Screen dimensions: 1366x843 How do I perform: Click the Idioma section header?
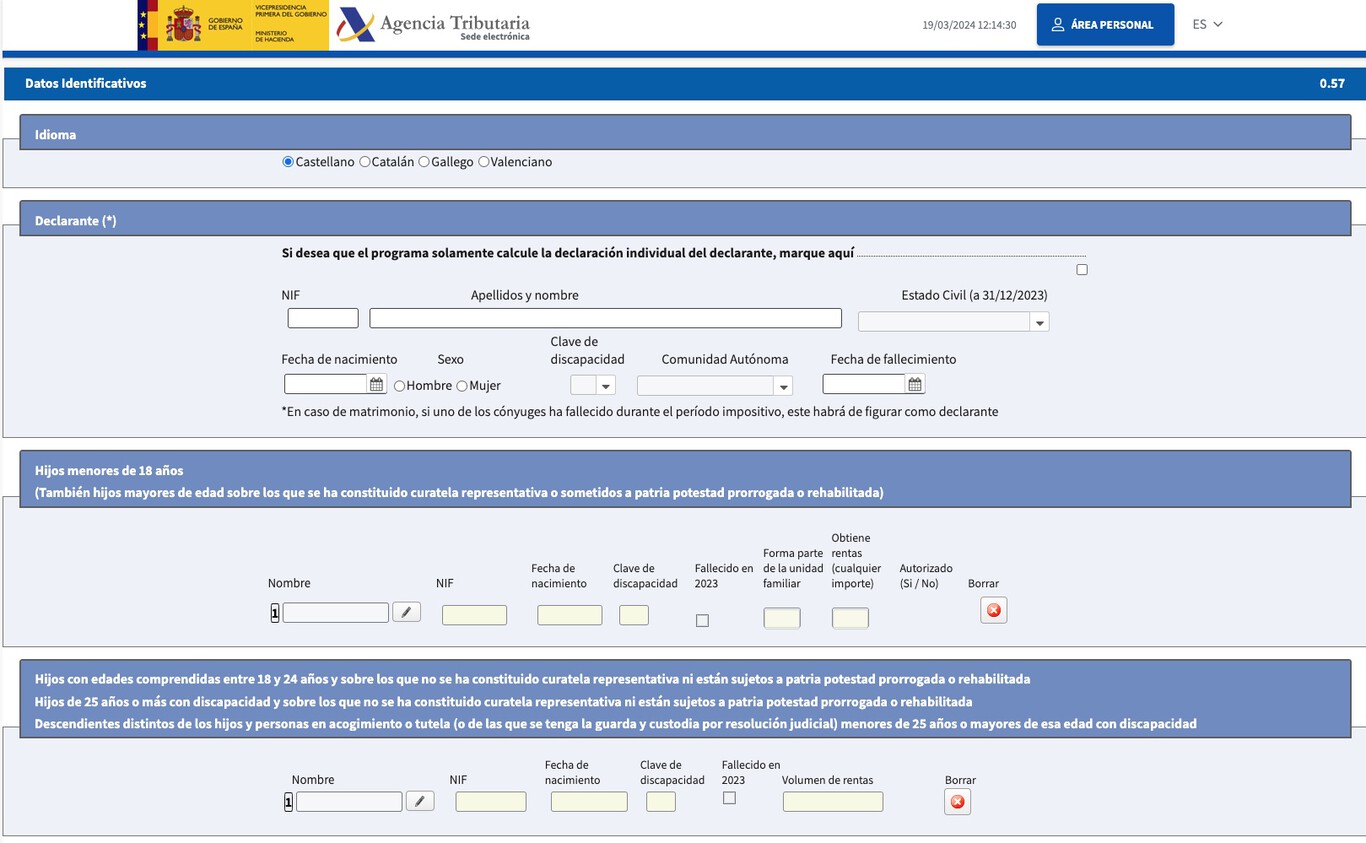click(685, 134)
